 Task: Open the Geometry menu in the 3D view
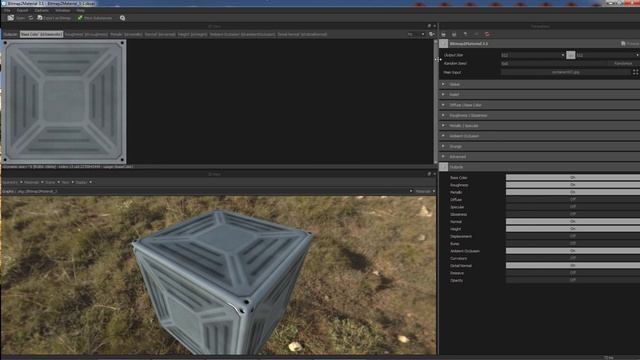12,182
